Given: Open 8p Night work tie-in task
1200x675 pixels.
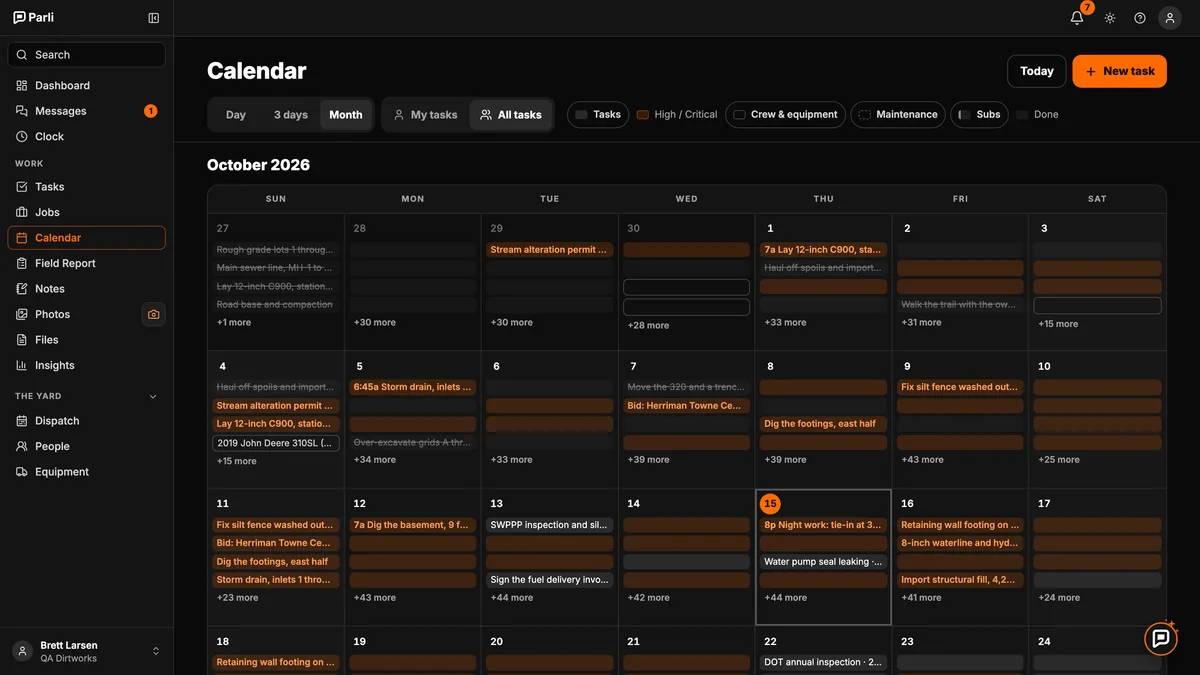Looking at the screenshot, I should (x=823, y=525).
